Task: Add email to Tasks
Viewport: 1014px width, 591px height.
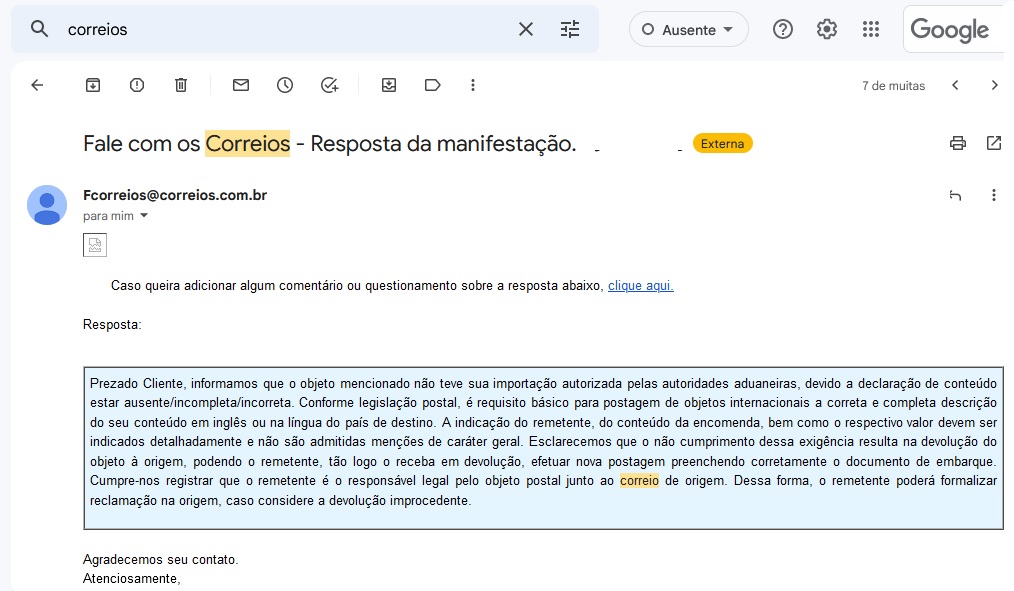Action: pyautogui.click(x=329, y=85)
